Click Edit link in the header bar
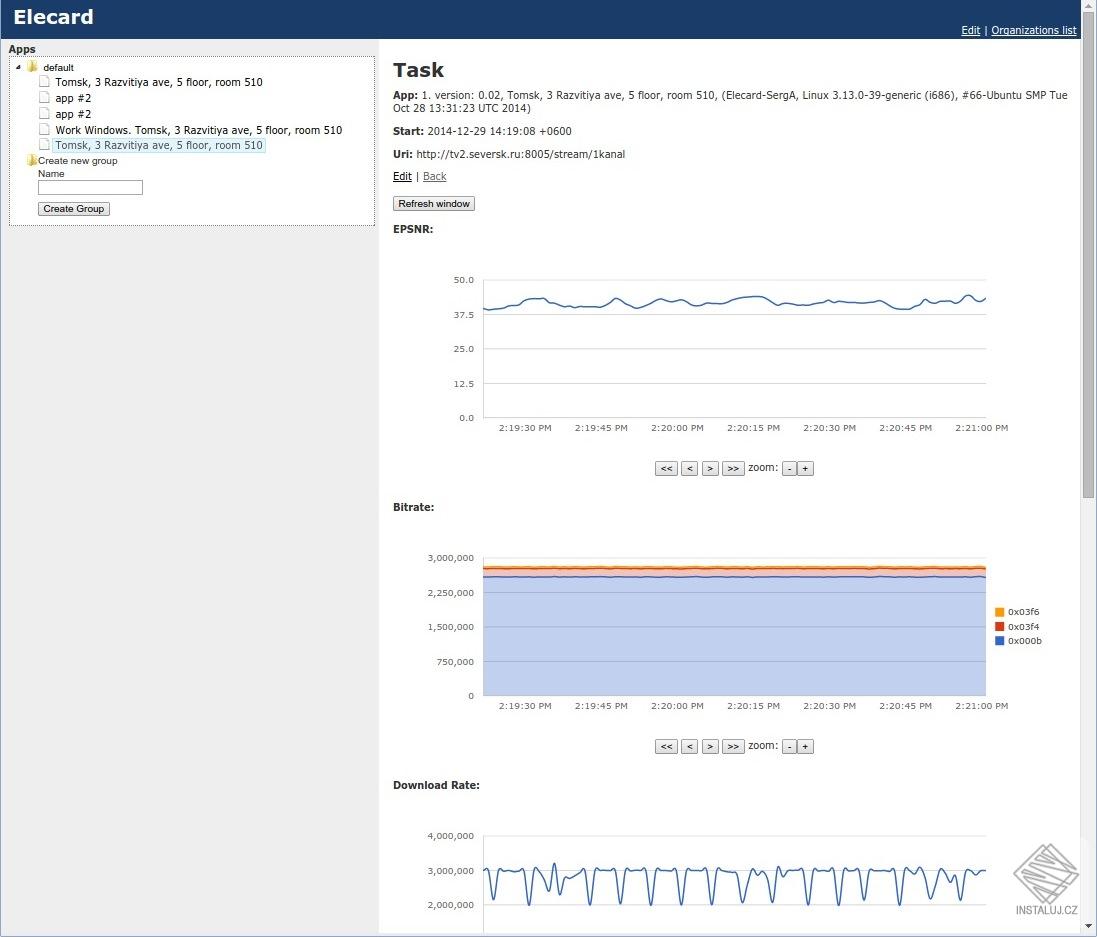This screenshot has width=1097, height=937. (970, 31)
